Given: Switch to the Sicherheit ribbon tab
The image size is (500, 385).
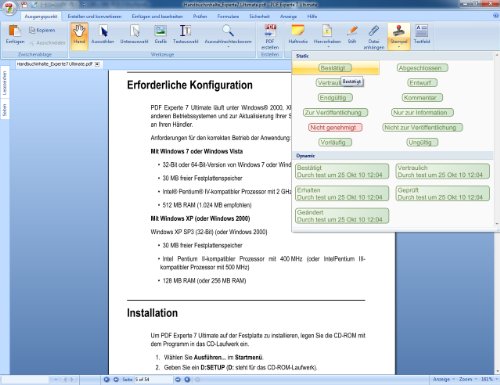Looking at the screenshot, I should (259, 16).
